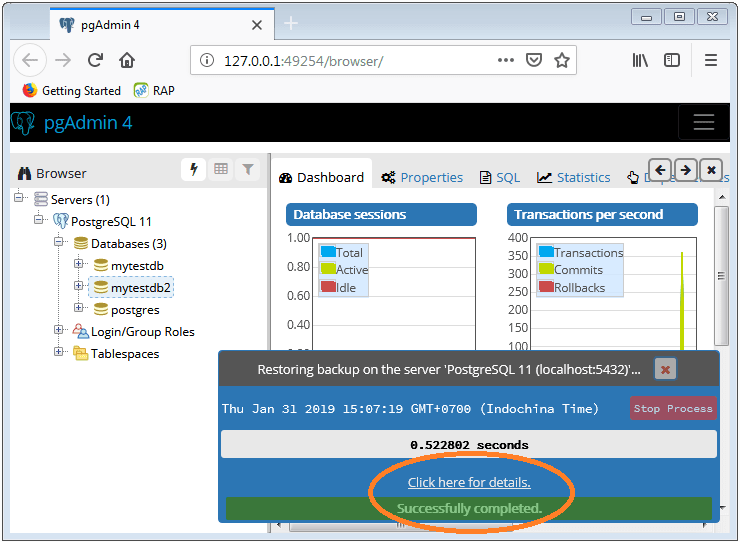The width and height of the screenshot is (740, 542).
Task: Click the '0.522802 seconds' elapsed time text
Action: pos(469,445)
